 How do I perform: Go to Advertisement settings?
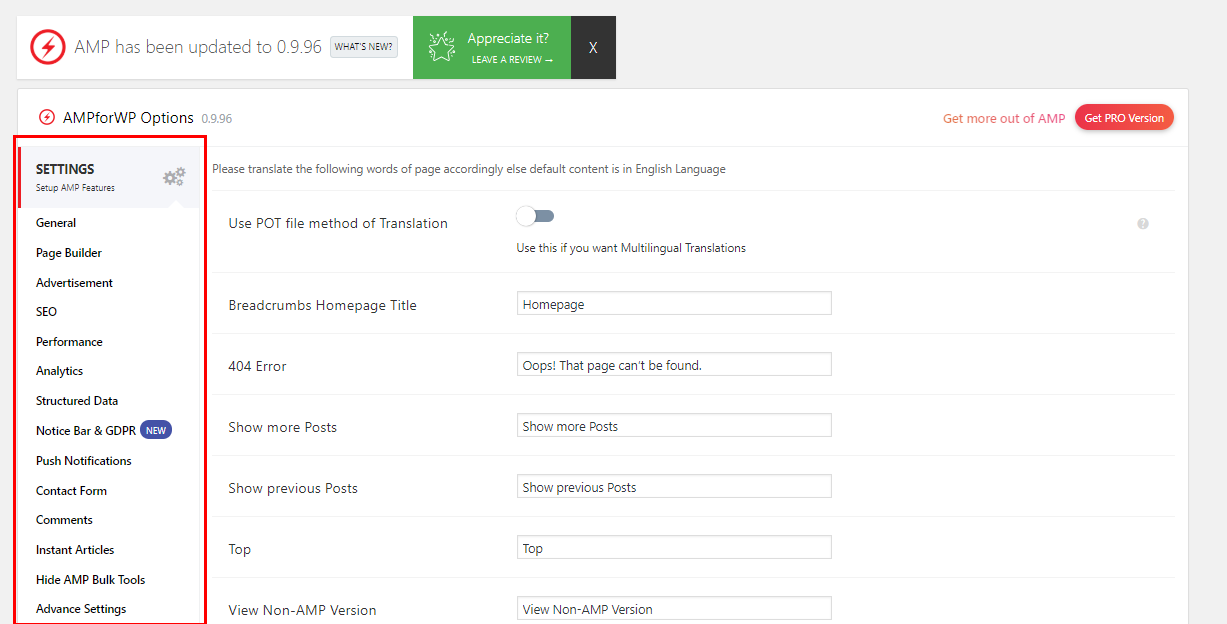click(74, 283)
